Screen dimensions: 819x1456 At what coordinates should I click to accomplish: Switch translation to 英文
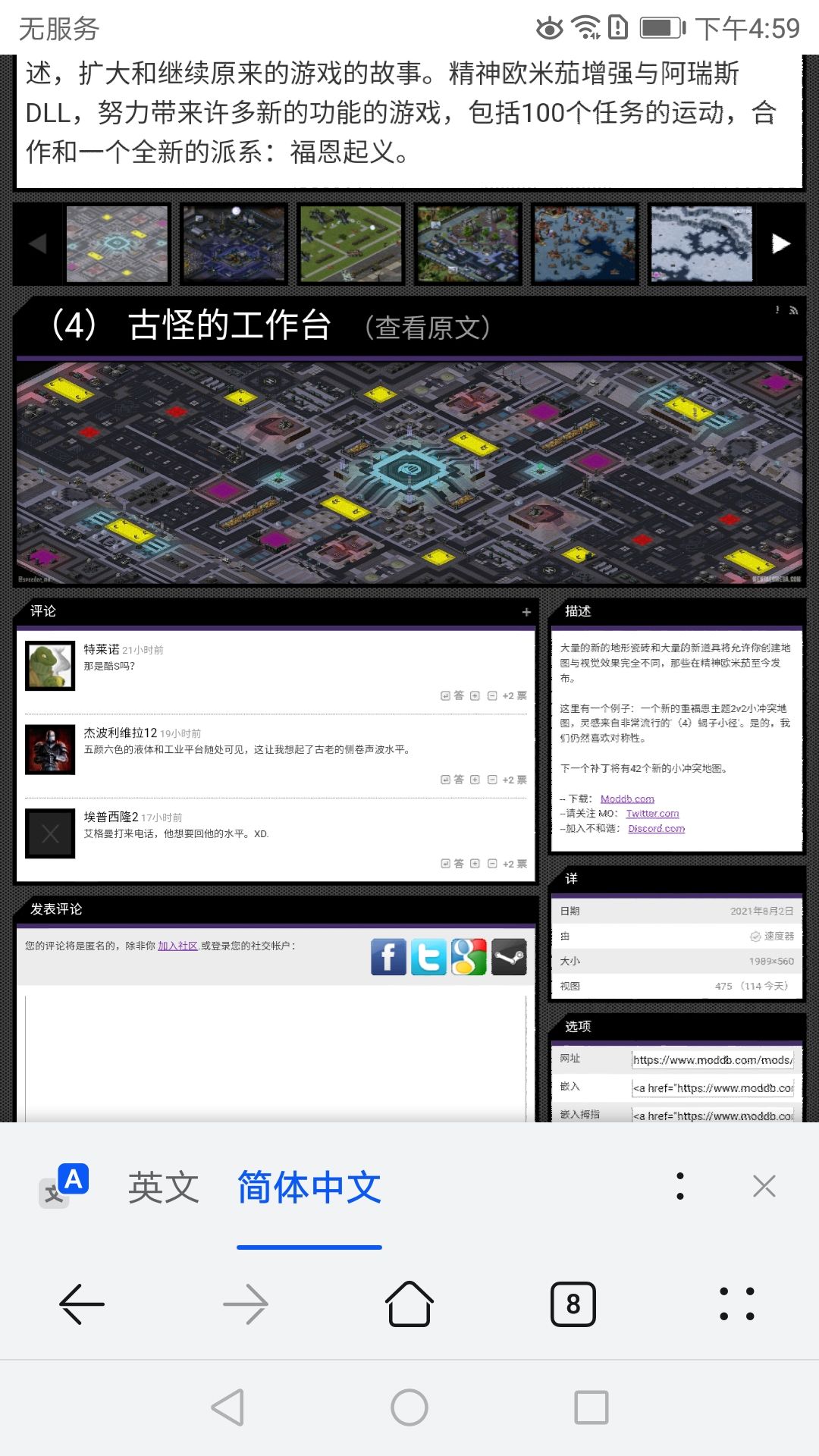click(x=163, y=1187)
